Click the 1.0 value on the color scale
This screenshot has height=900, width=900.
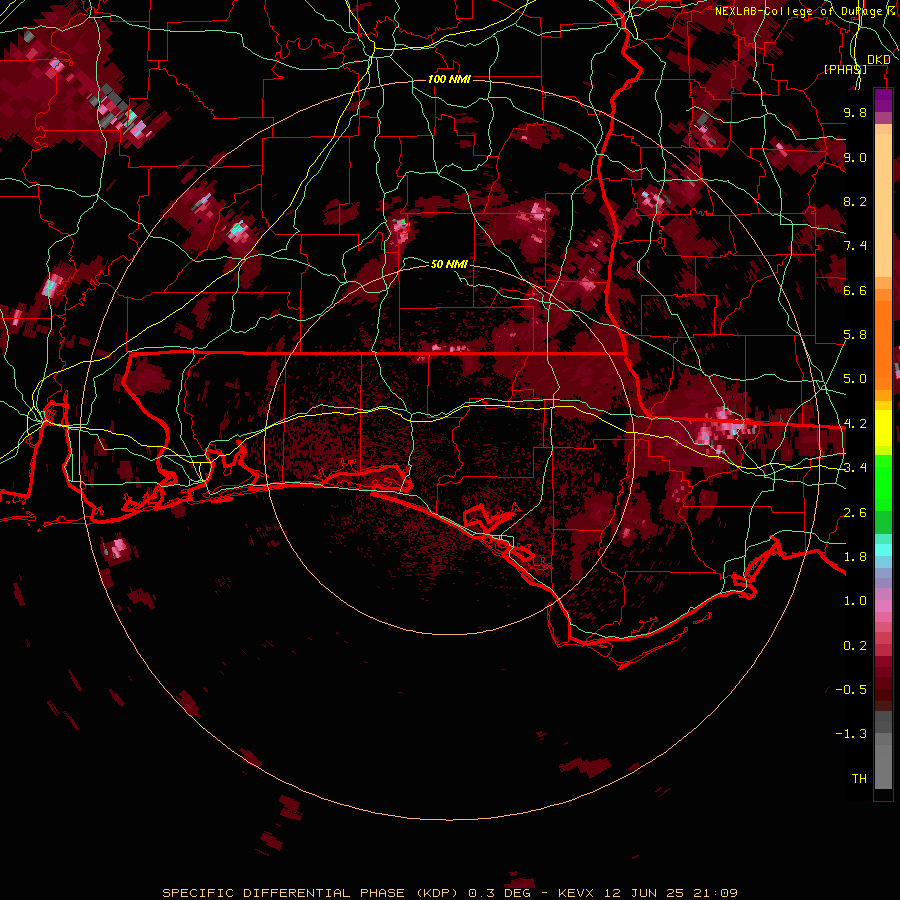(855, 601)
